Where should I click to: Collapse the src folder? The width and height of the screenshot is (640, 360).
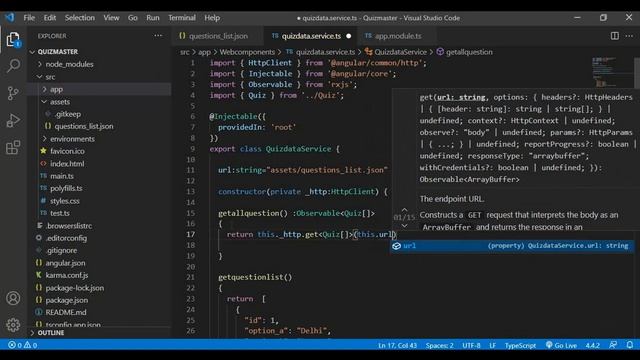[x=50, y=77]
